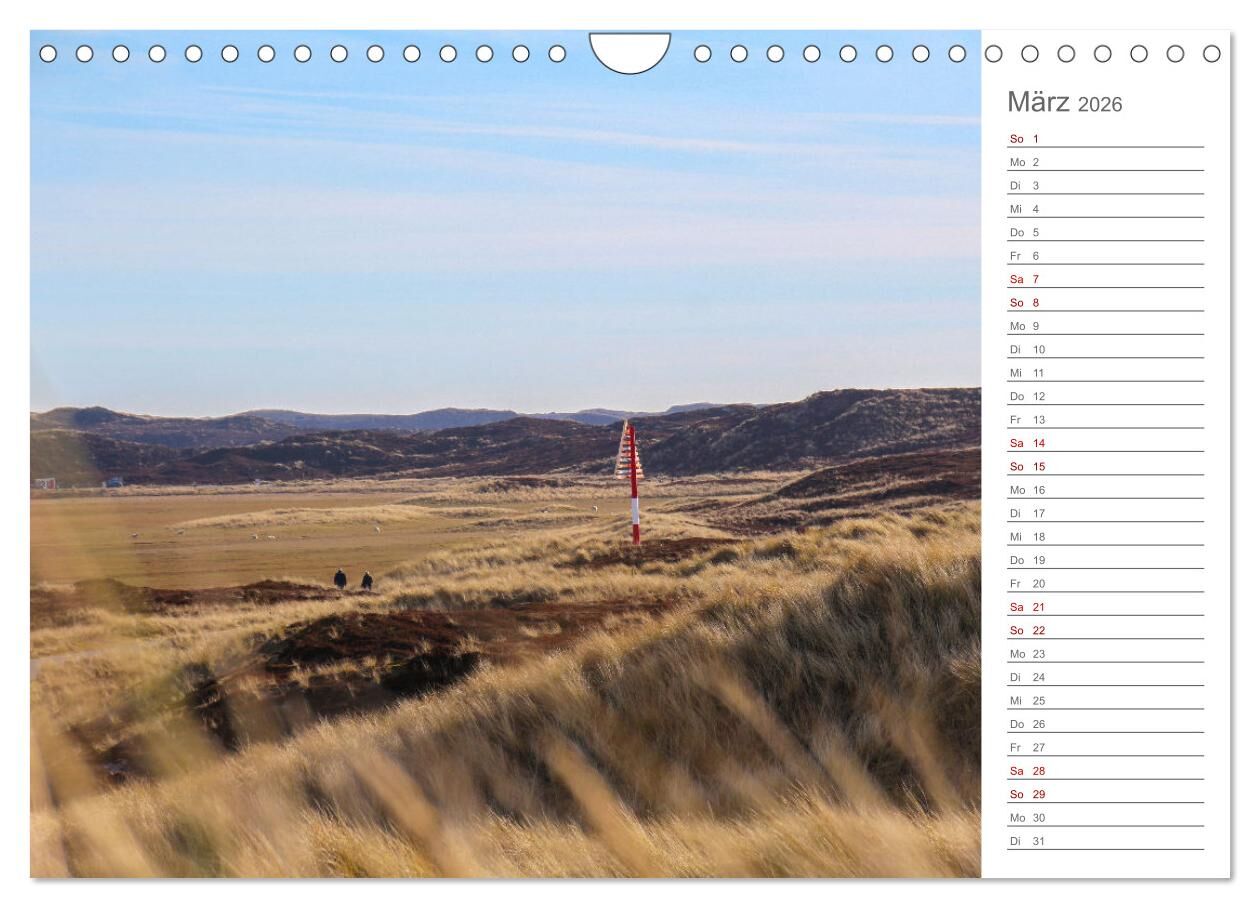
Task: Click the Mo 2 date line
Action: 1105,162
